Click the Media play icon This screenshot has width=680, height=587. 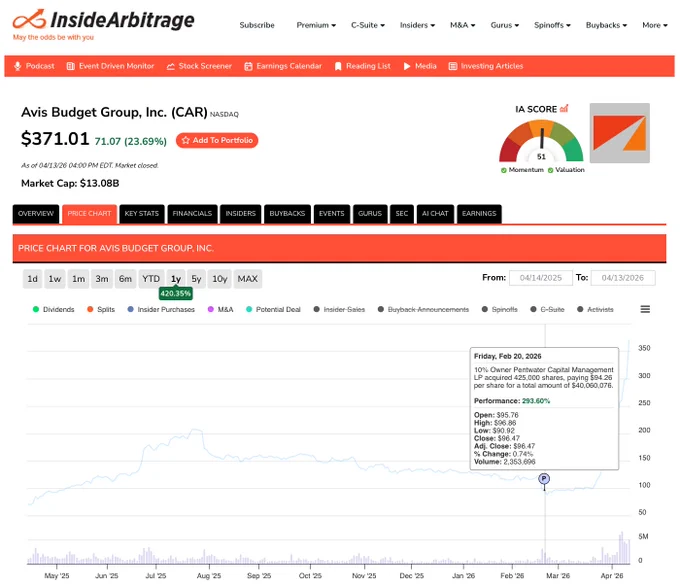tap(407, 66)
